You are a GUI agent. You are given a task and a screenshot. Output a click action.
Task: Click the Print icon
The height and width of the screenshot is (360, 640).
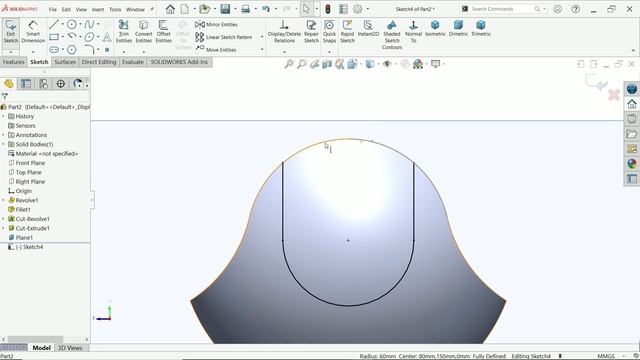(x=246, y=9)
